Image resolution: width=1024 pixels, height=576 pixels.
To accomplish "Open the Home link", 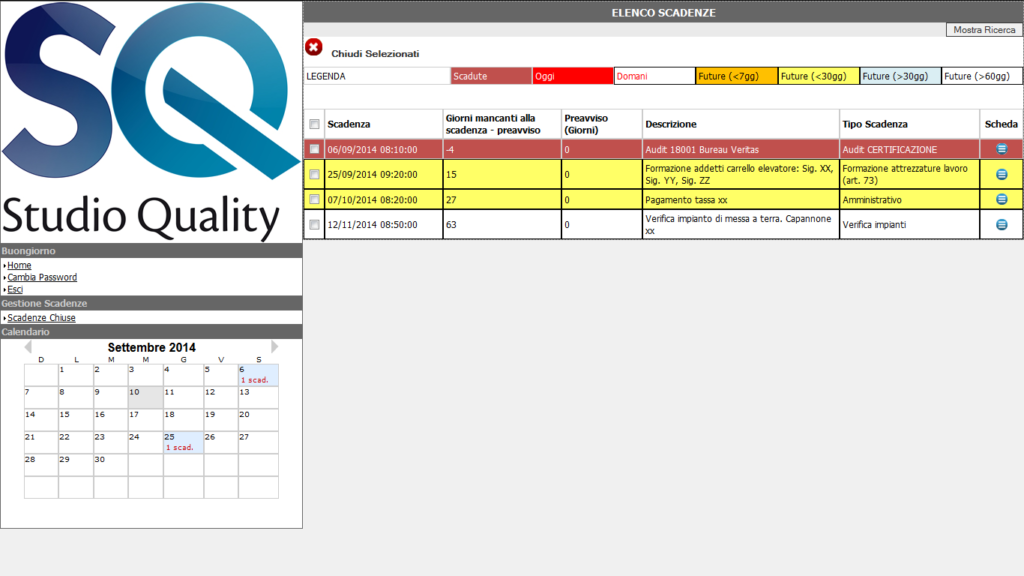I will pyautogui.click(x=19, y=265).
